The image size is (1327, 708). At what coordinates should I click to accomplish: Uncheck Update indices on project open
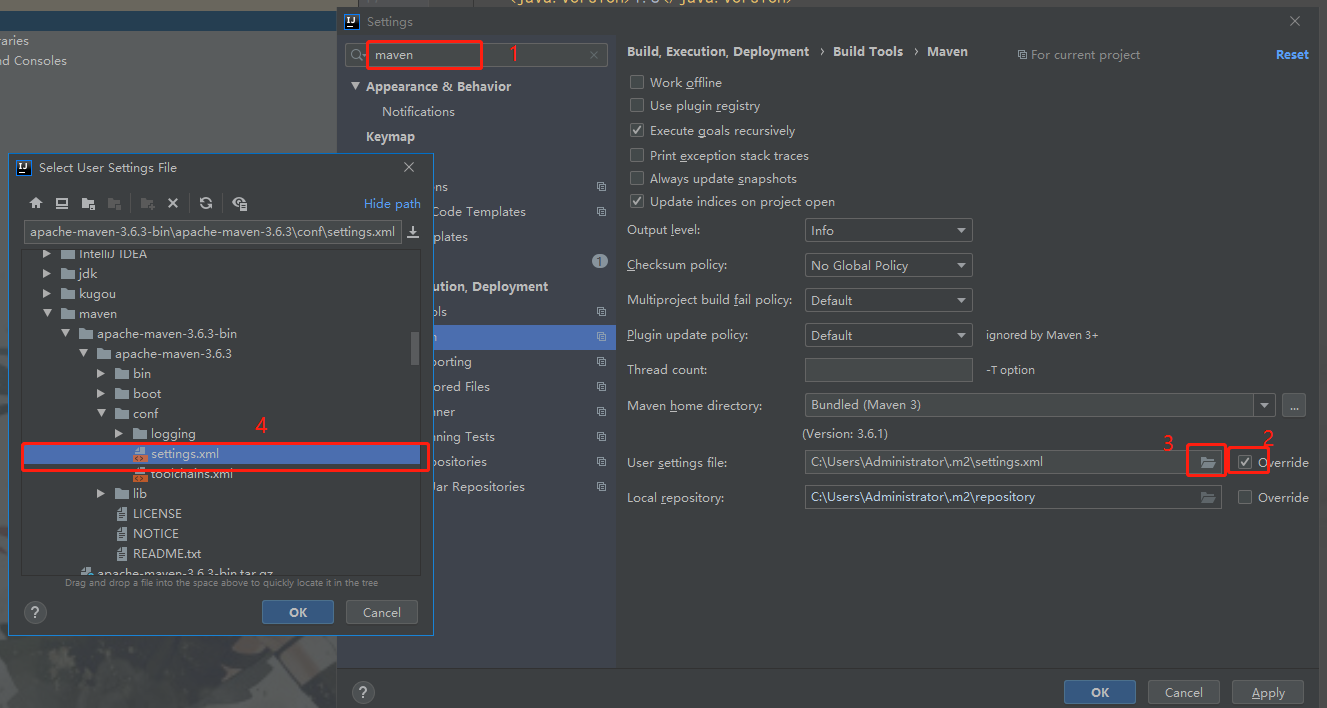pyautogui.click(x=637, y=201)
